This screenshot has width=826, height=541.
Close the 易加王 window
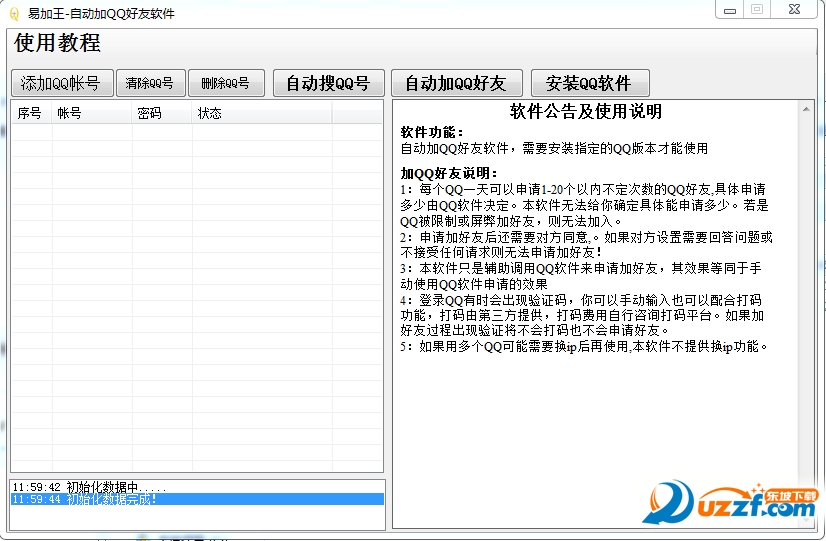[x=794, y=9]
